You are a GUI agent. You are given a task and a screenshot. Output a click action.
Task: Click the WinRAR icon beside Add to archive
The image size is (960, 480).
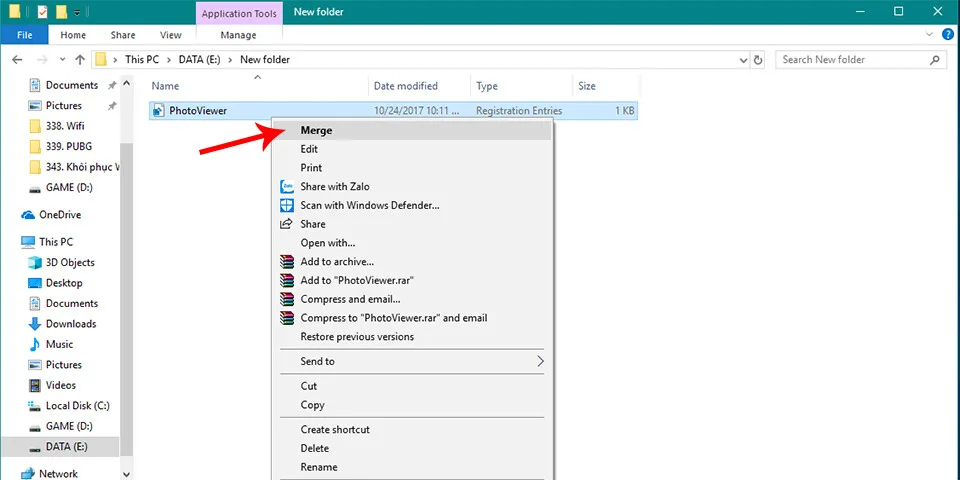coord(287,262)
